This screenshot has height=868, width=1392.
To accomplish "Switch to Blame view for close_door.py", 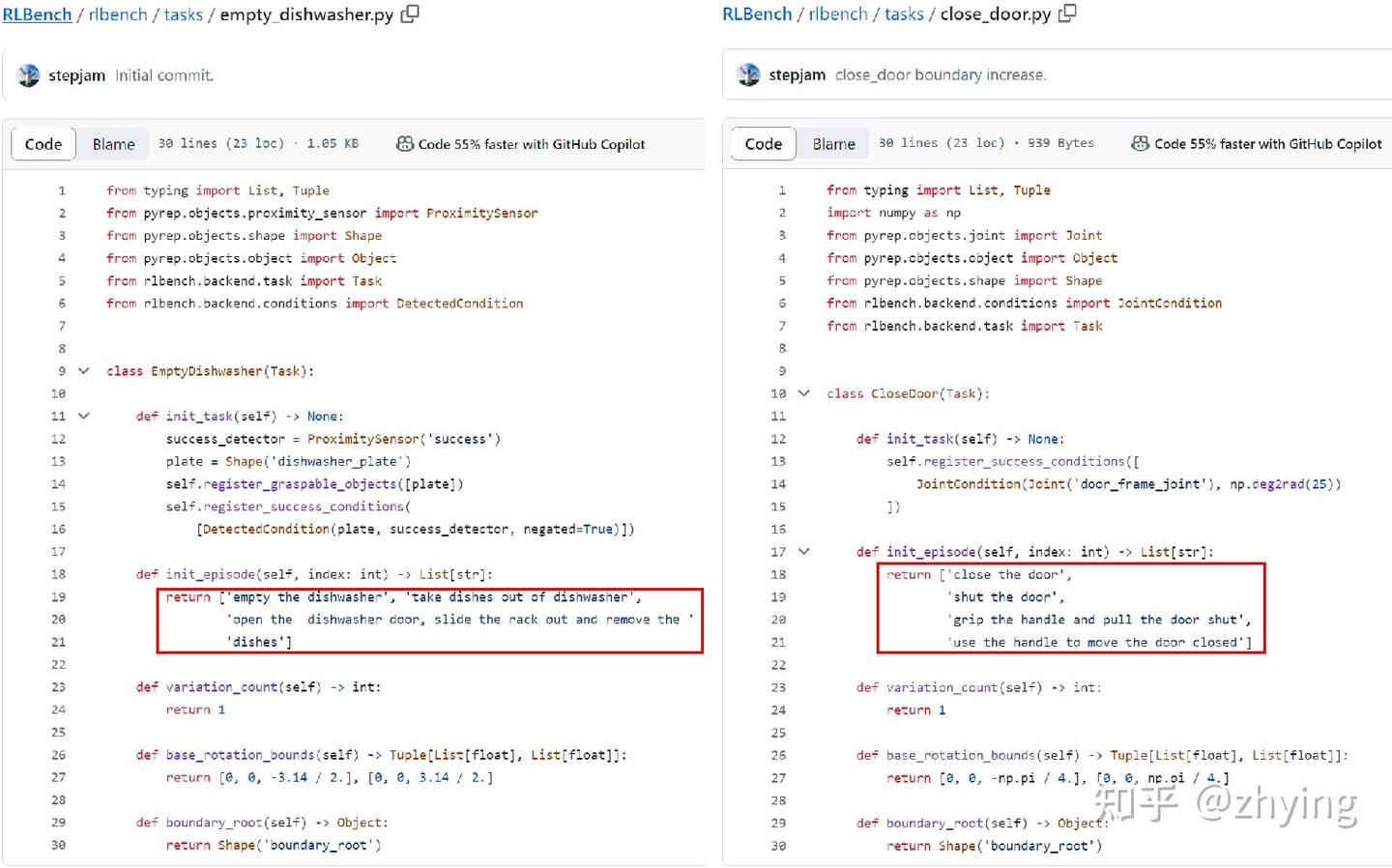I will (833, 143).
